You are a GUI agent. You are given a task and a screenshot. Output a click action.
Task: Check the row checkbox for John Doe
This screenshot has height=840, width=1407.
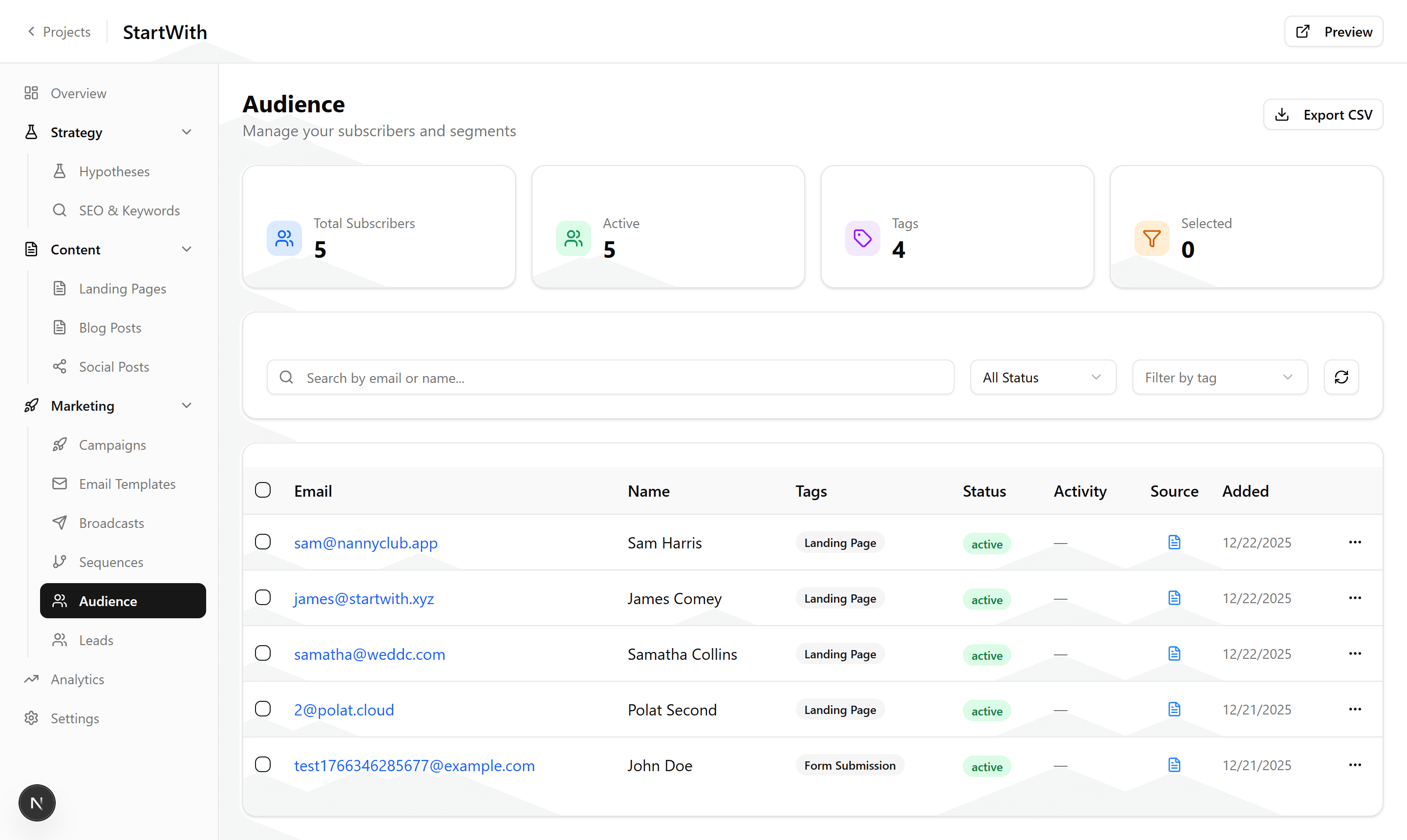click(x=262, y=764)
